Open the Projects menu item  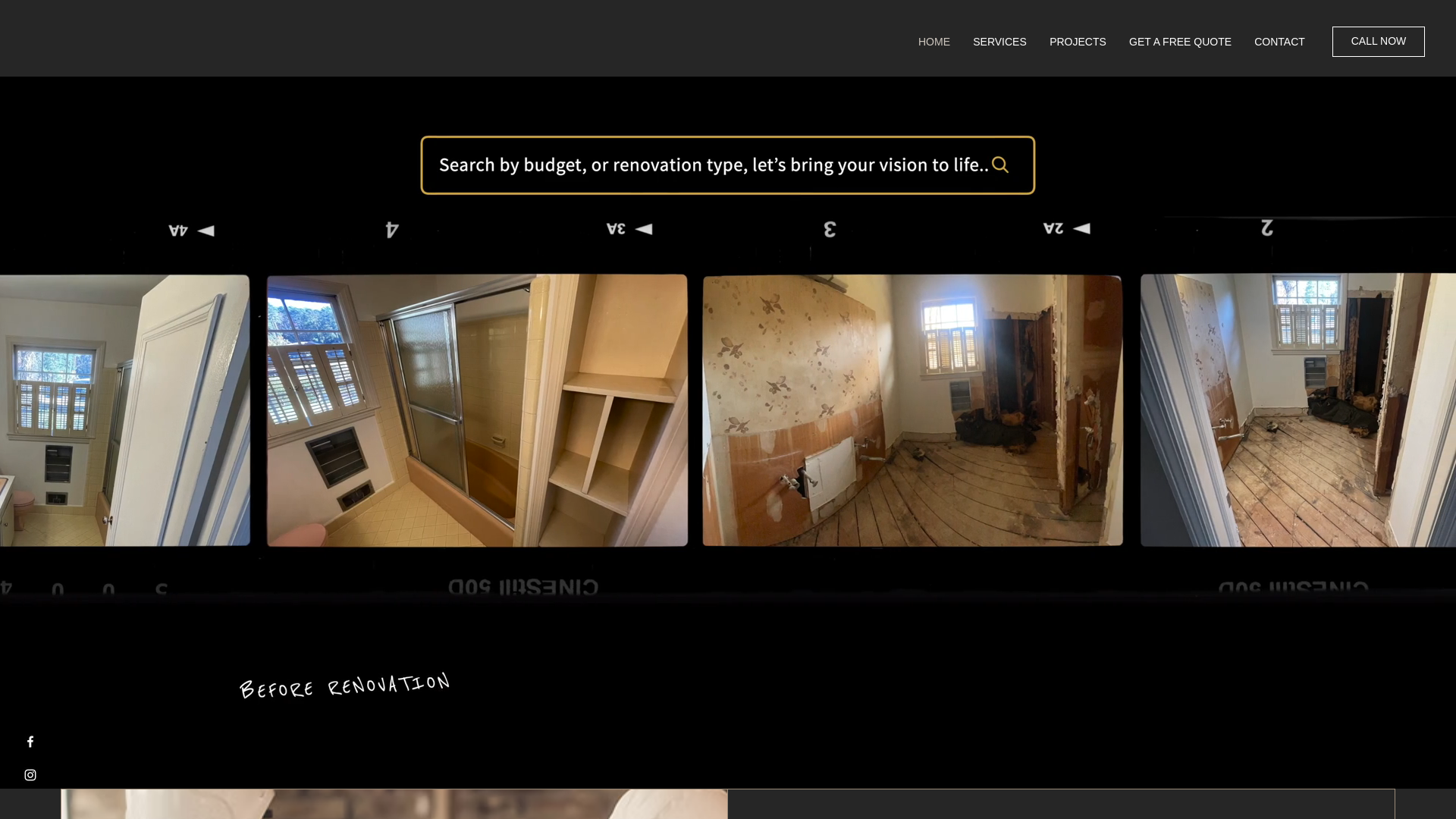point(1078,42)
